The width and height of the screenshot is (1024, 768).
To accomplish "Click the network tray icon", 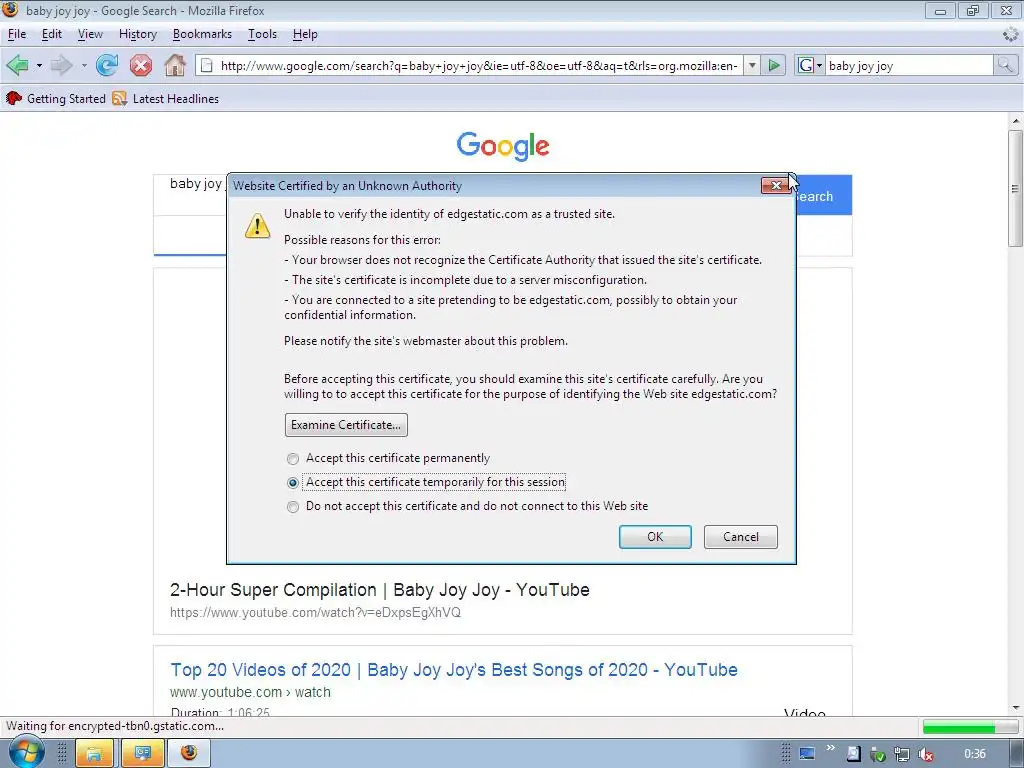I will tap(902, 754).
